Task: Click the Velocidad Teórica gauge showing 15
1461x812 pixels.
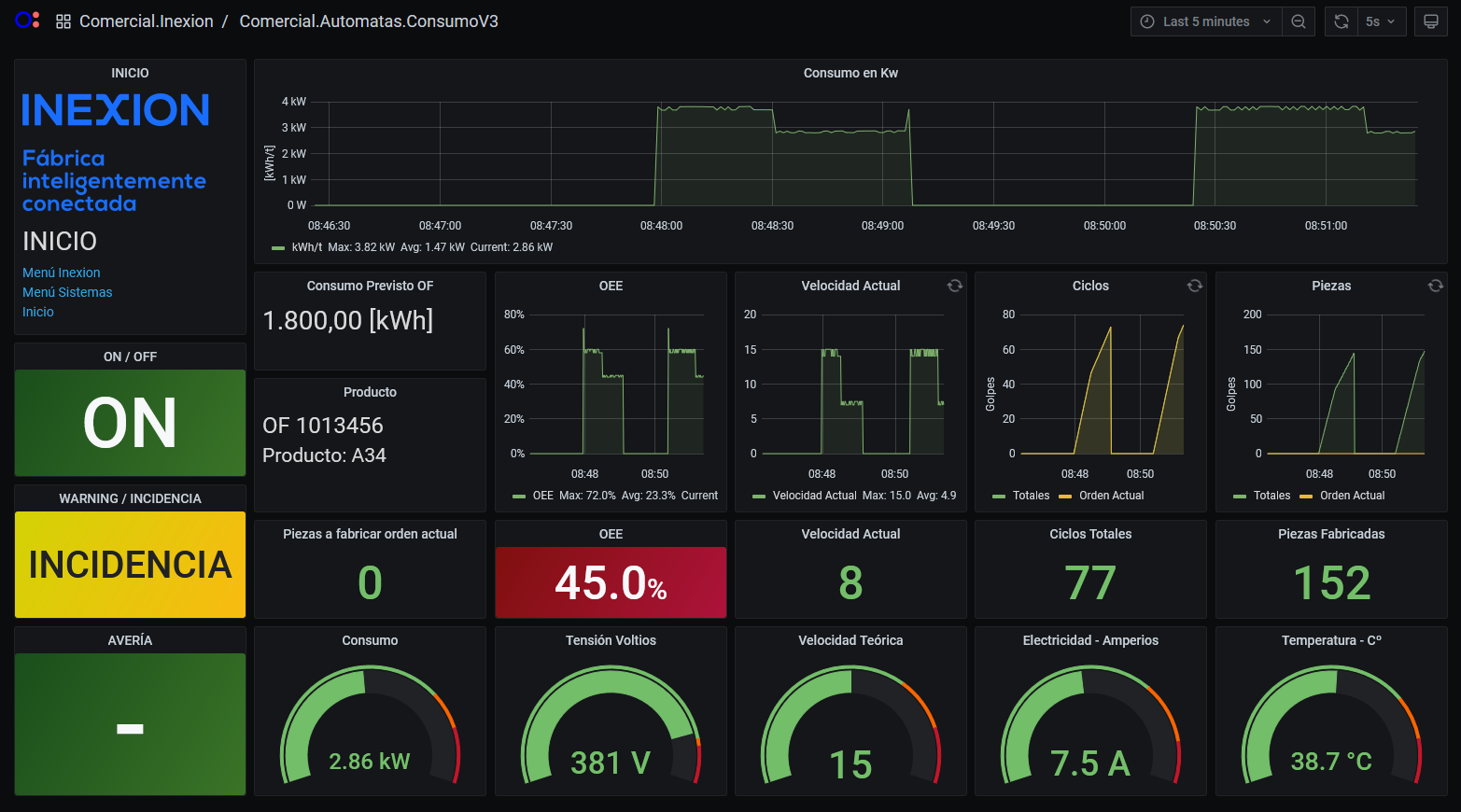Action: click(x=850, y=726)
